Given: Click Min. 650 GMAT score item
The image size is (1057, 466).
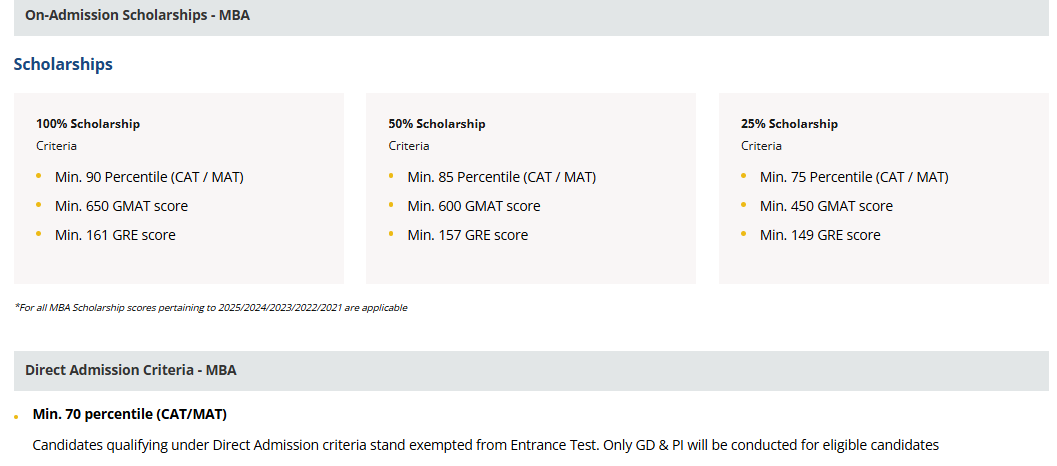Looking at the screenshot, I should [x=121, y=206].
